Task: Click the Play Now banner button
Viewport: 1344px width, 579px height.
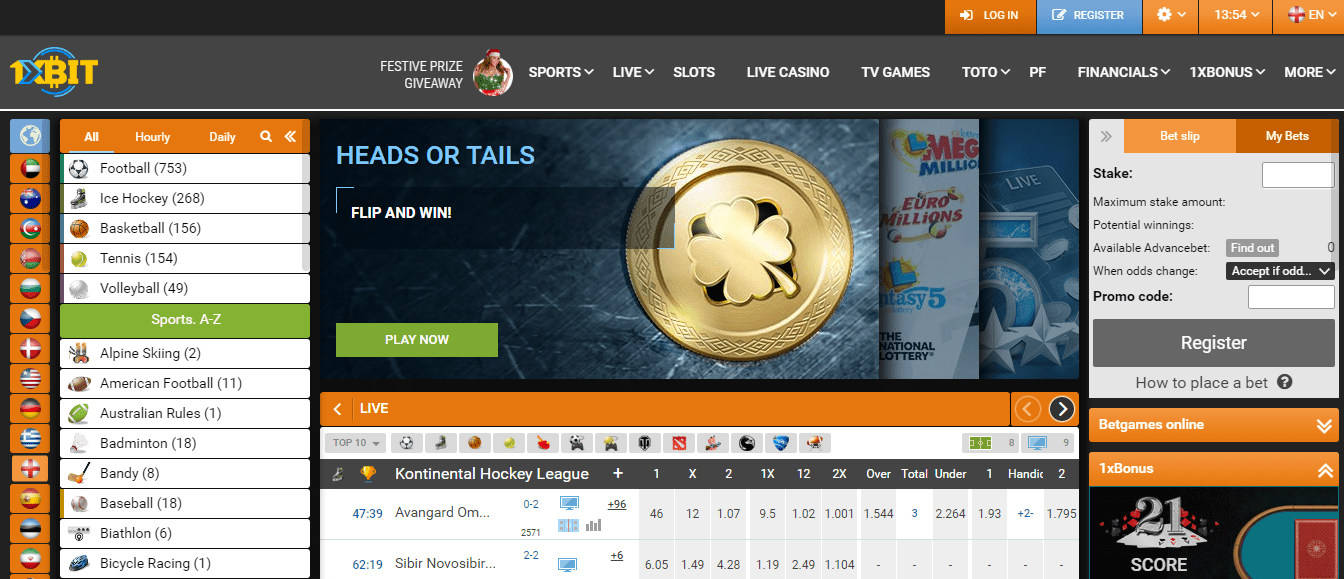Action: click(x=417, y=340)
